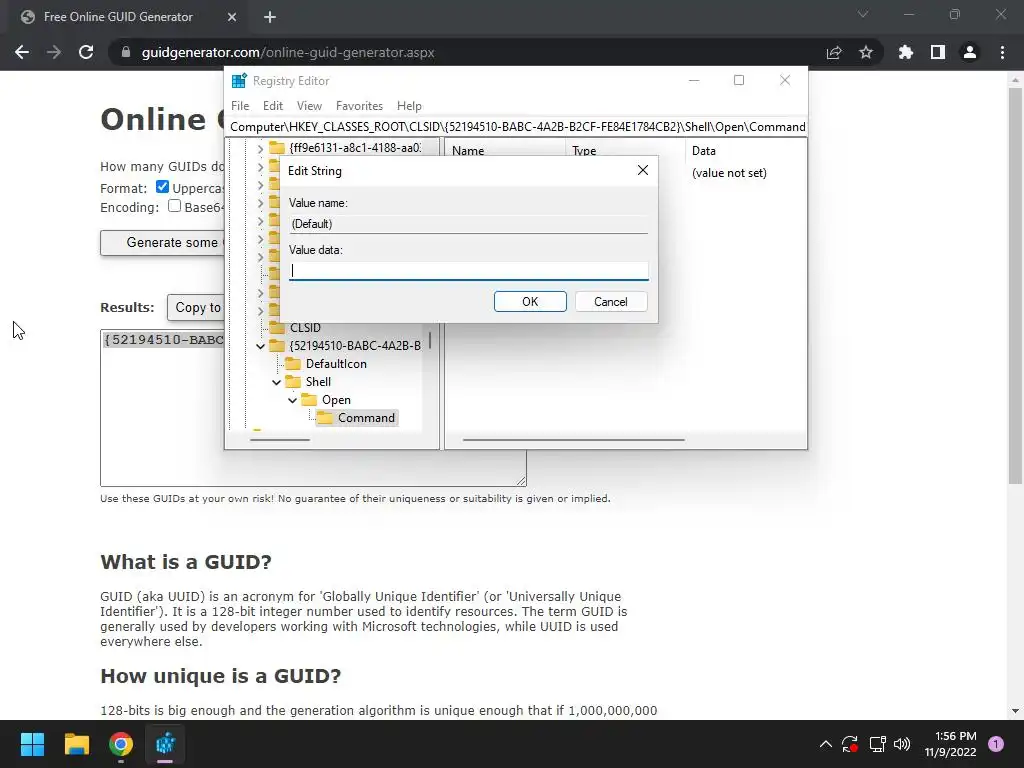Open the Registry Editor View menu
1024x768 pixels.
pyautogui.click(x=310, y=106)
